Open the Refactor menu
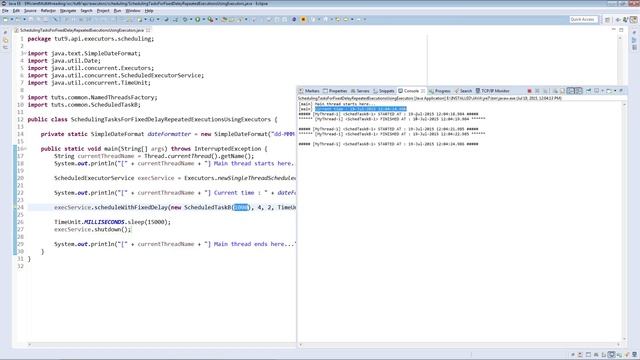 [48, 11]
